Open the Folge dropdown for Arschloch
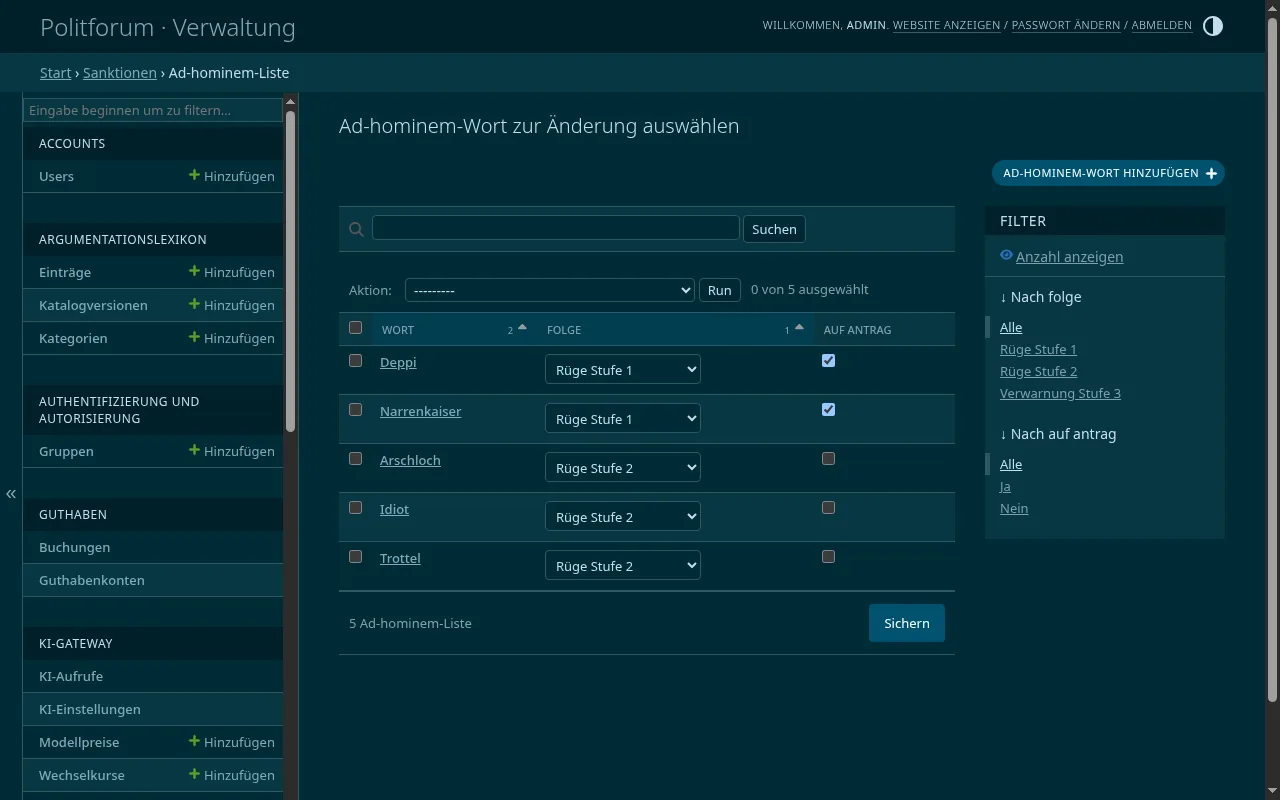The width and height of the screenshot is (1280, 800). tap(623, 468)
